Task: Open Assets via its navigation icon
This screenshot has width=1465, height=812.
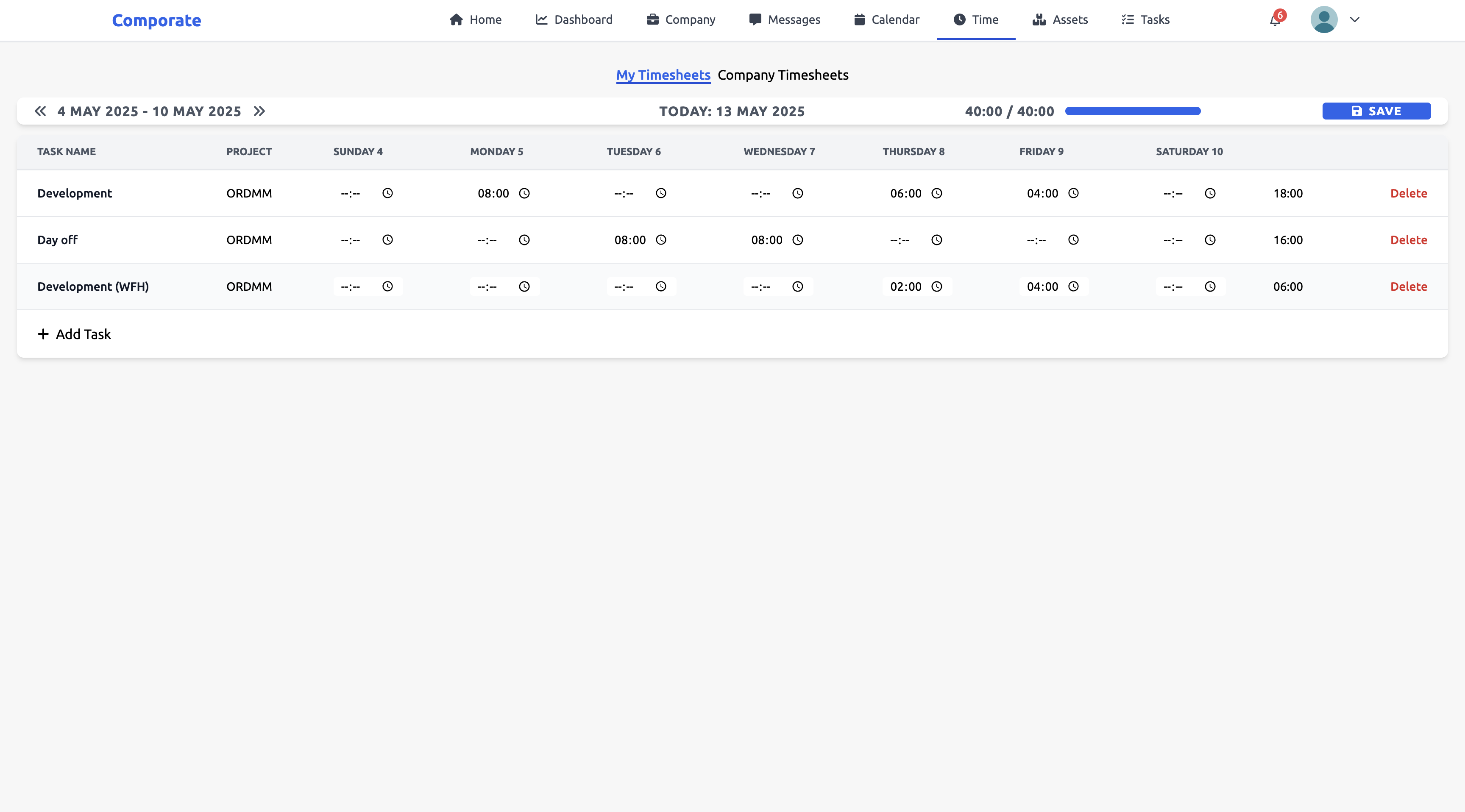Action: tap(1039, 19)
